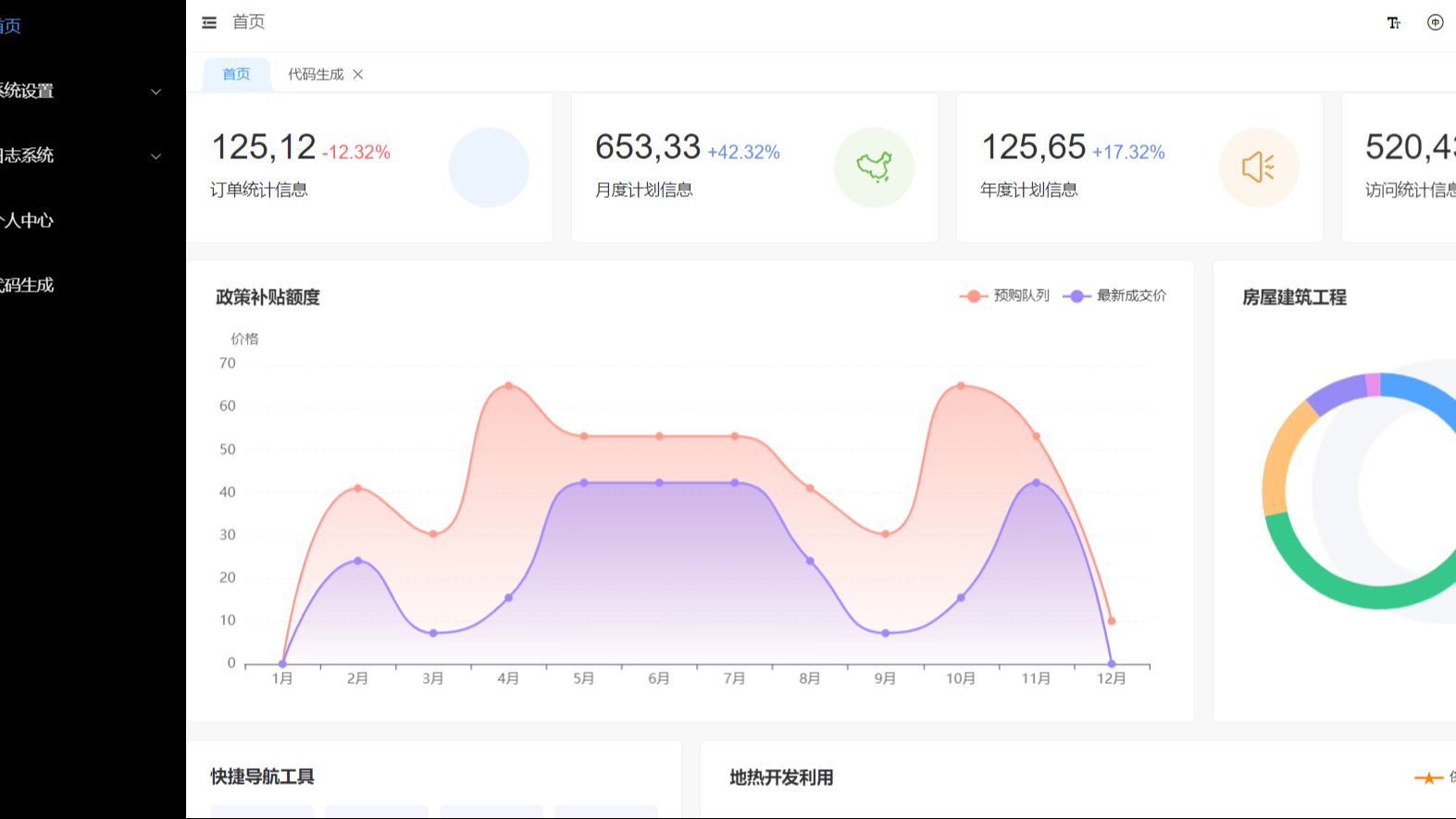Click the -12.32% change value
Screen dimensions: 1456x819
(x=356, y=153)
